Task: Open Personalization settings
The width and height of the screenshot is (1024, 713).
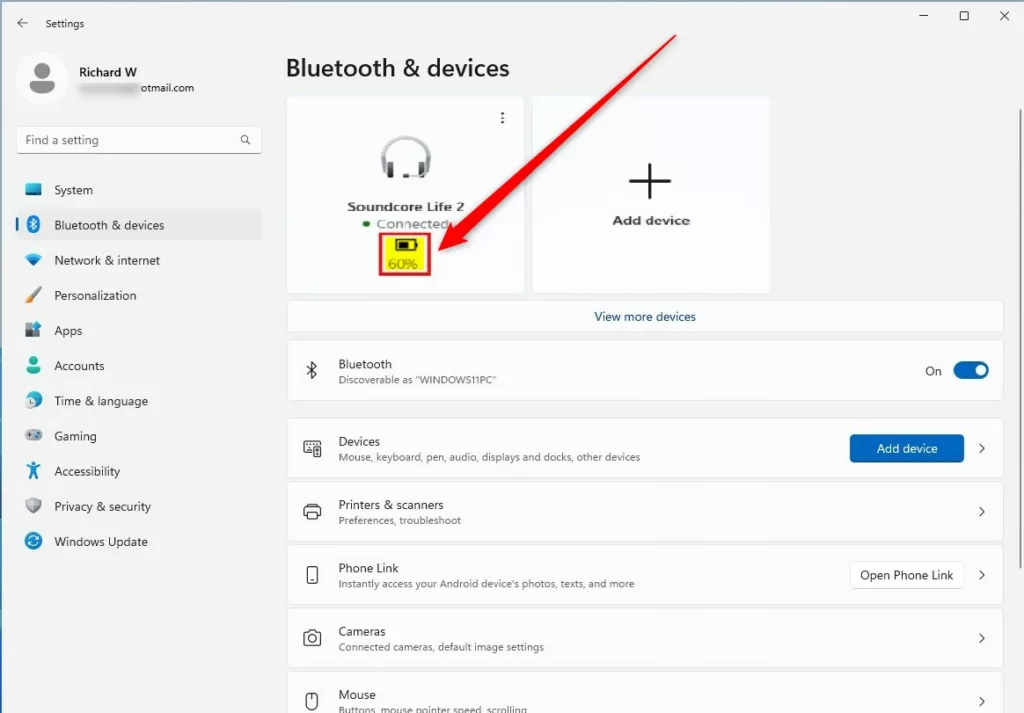Action: pos(138,295)
